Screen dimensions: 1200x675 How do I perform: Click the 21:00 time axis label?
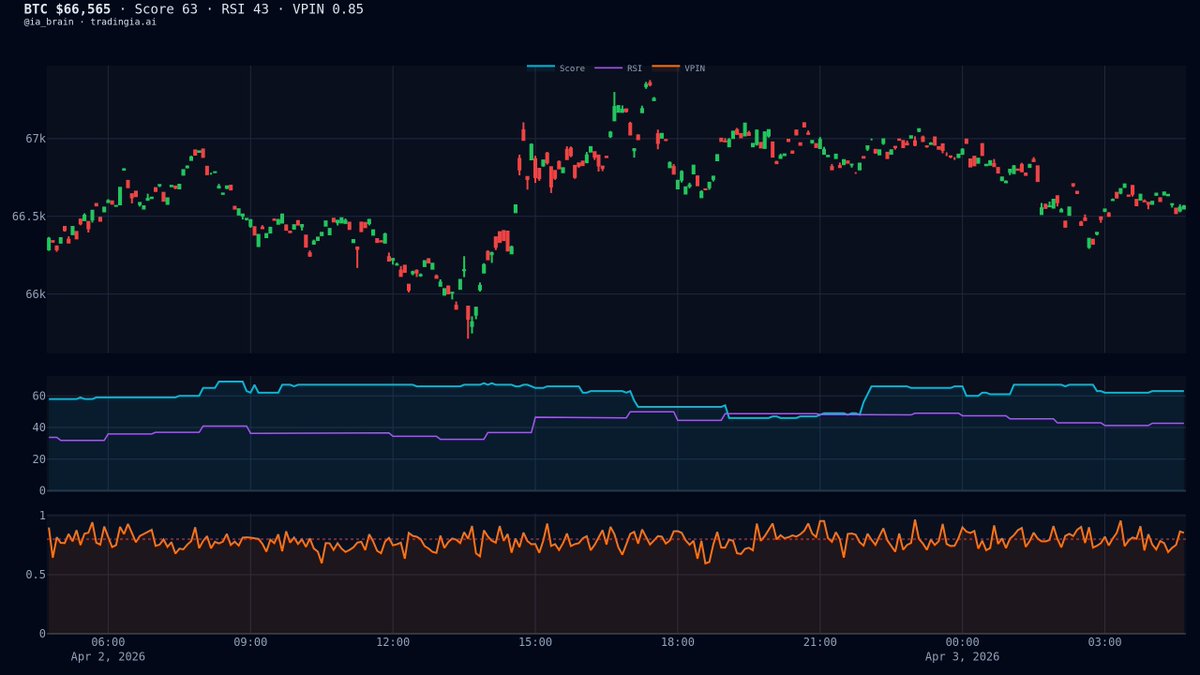tap(820, 642)
